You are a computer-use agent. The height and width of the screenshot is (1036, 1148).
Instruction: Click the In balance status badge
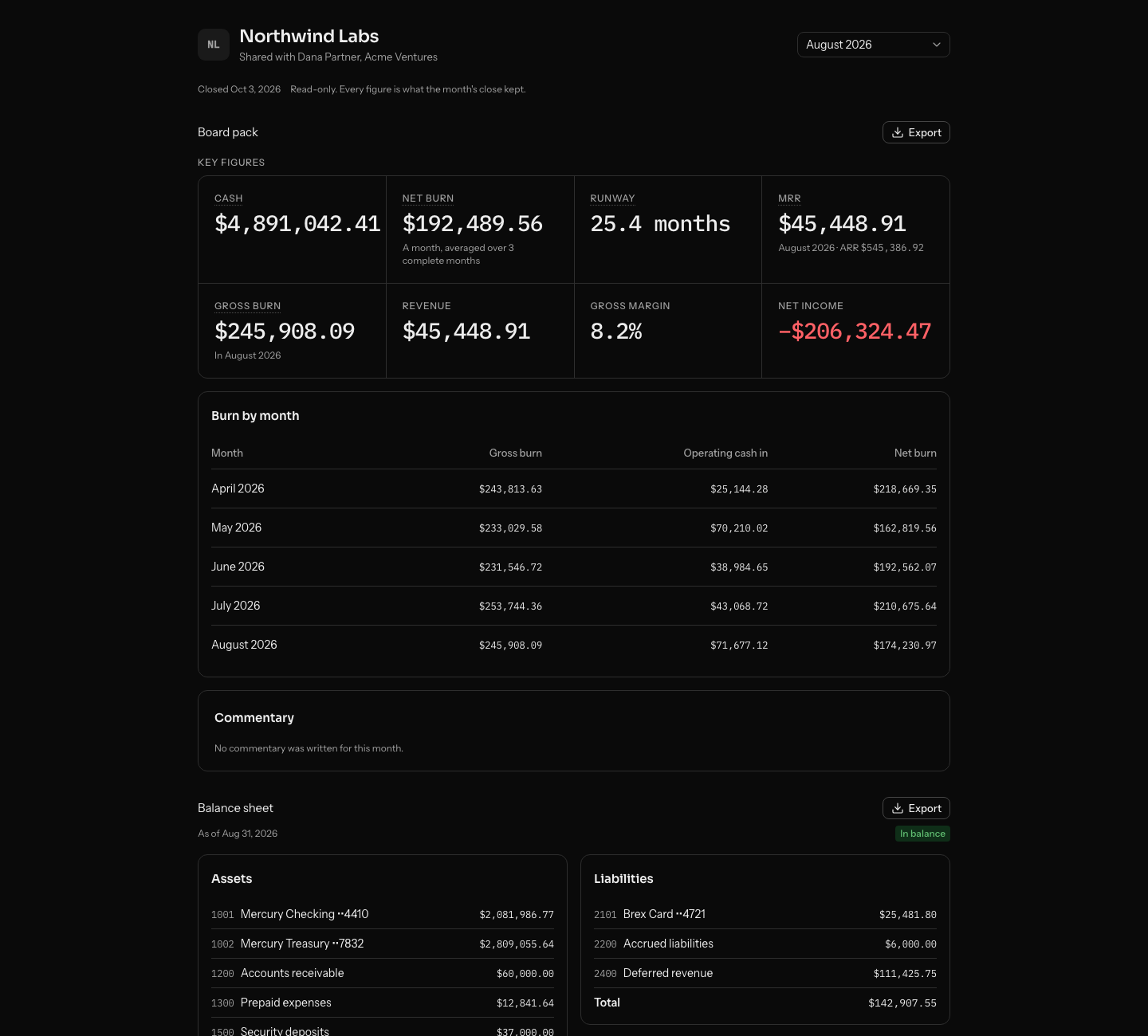[x=922, y=834]
